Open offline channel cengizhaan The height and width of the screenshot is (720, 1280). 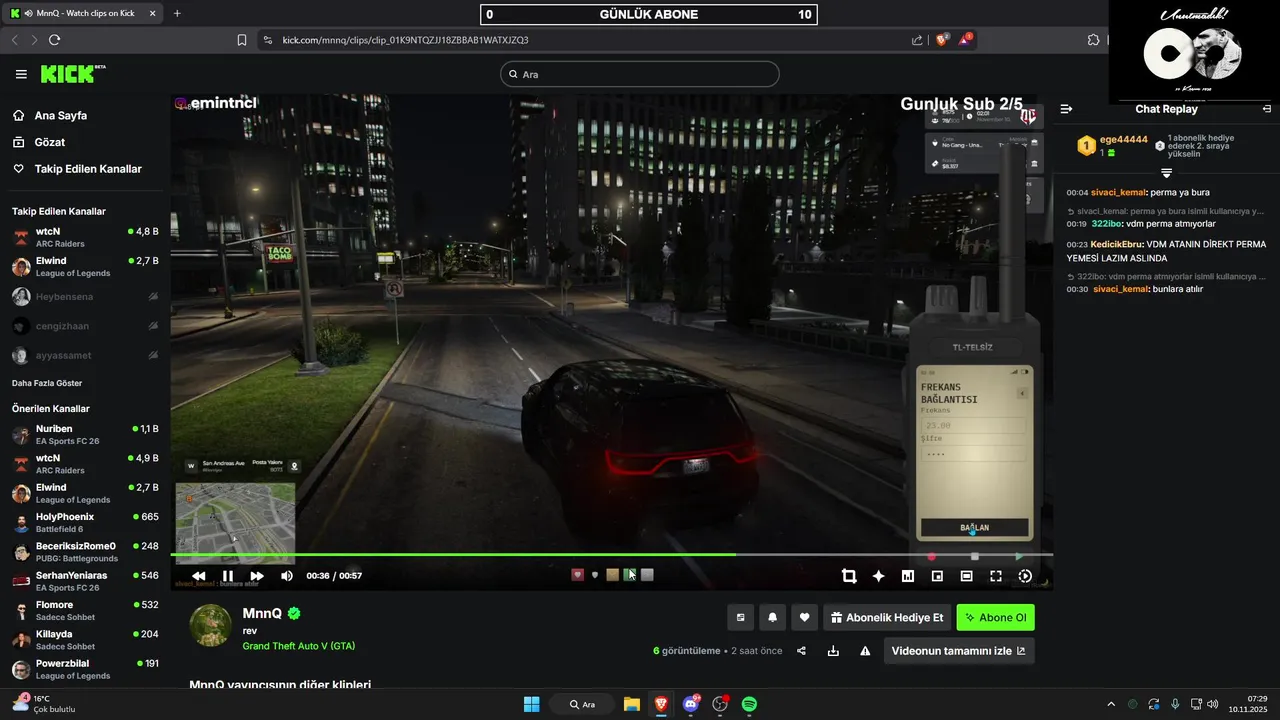tap(85, 326)
